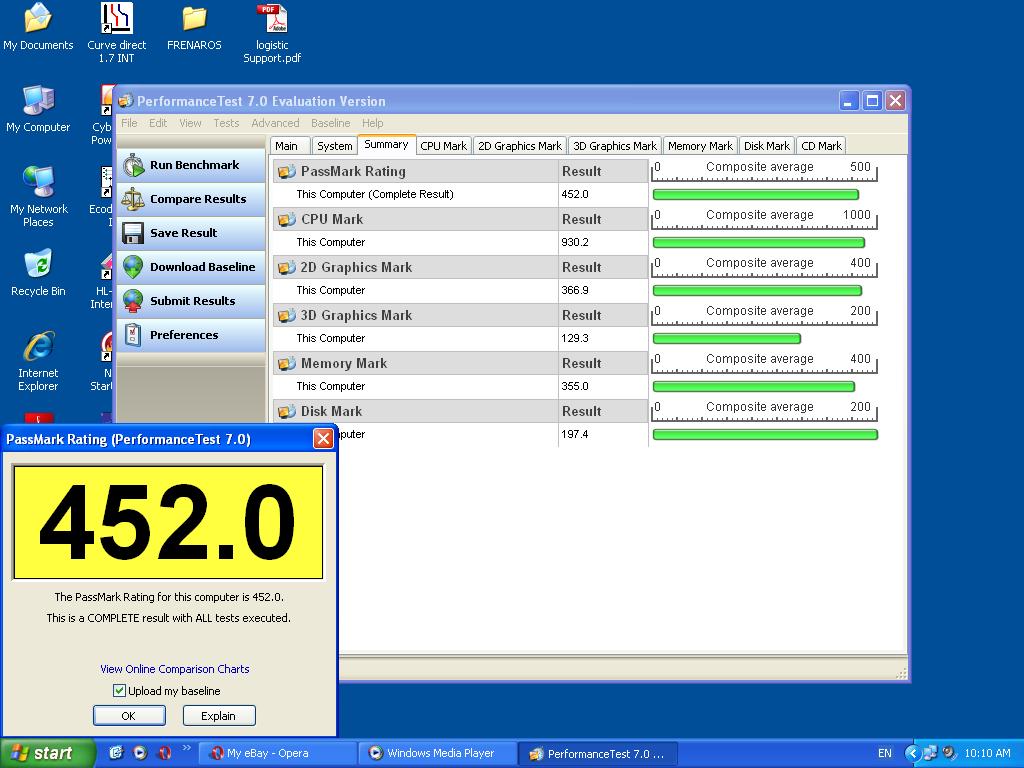
Task: Switch to the CD Mark tab
Action: [x=822, y=146]
